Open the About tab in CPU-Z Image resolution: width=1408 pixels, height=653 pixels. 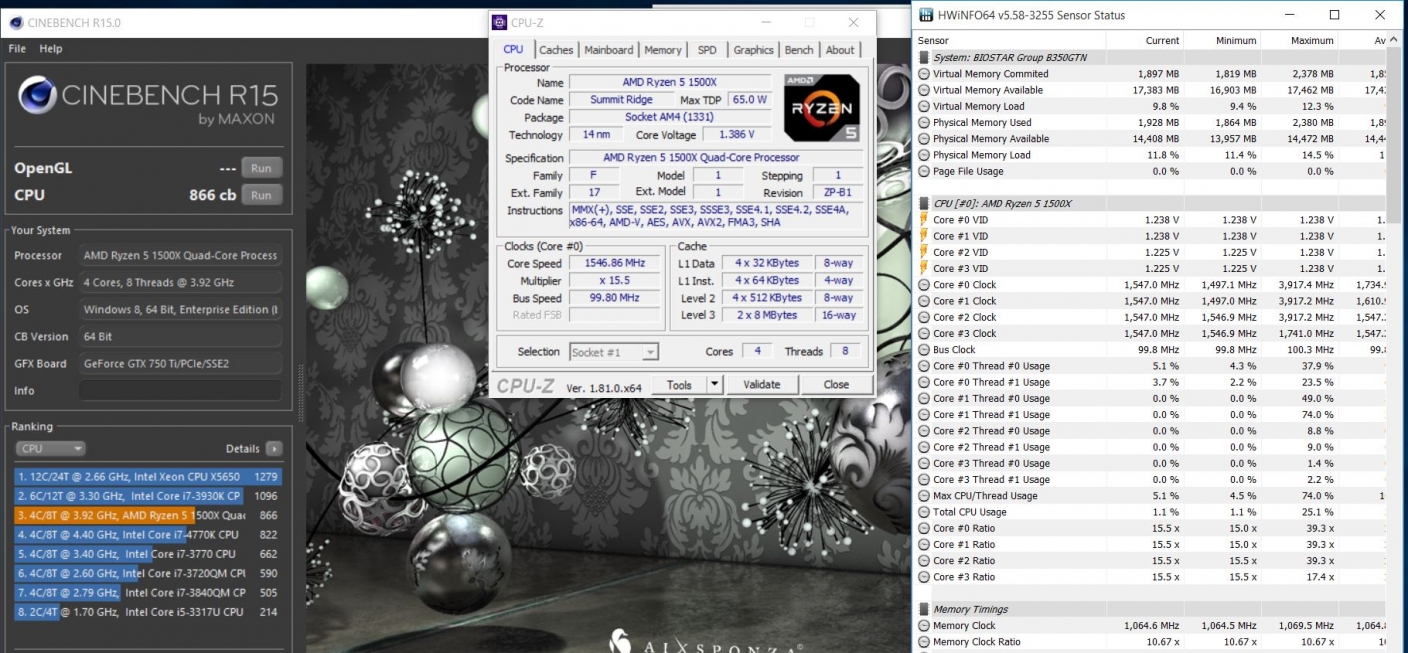tap(840, 50)
